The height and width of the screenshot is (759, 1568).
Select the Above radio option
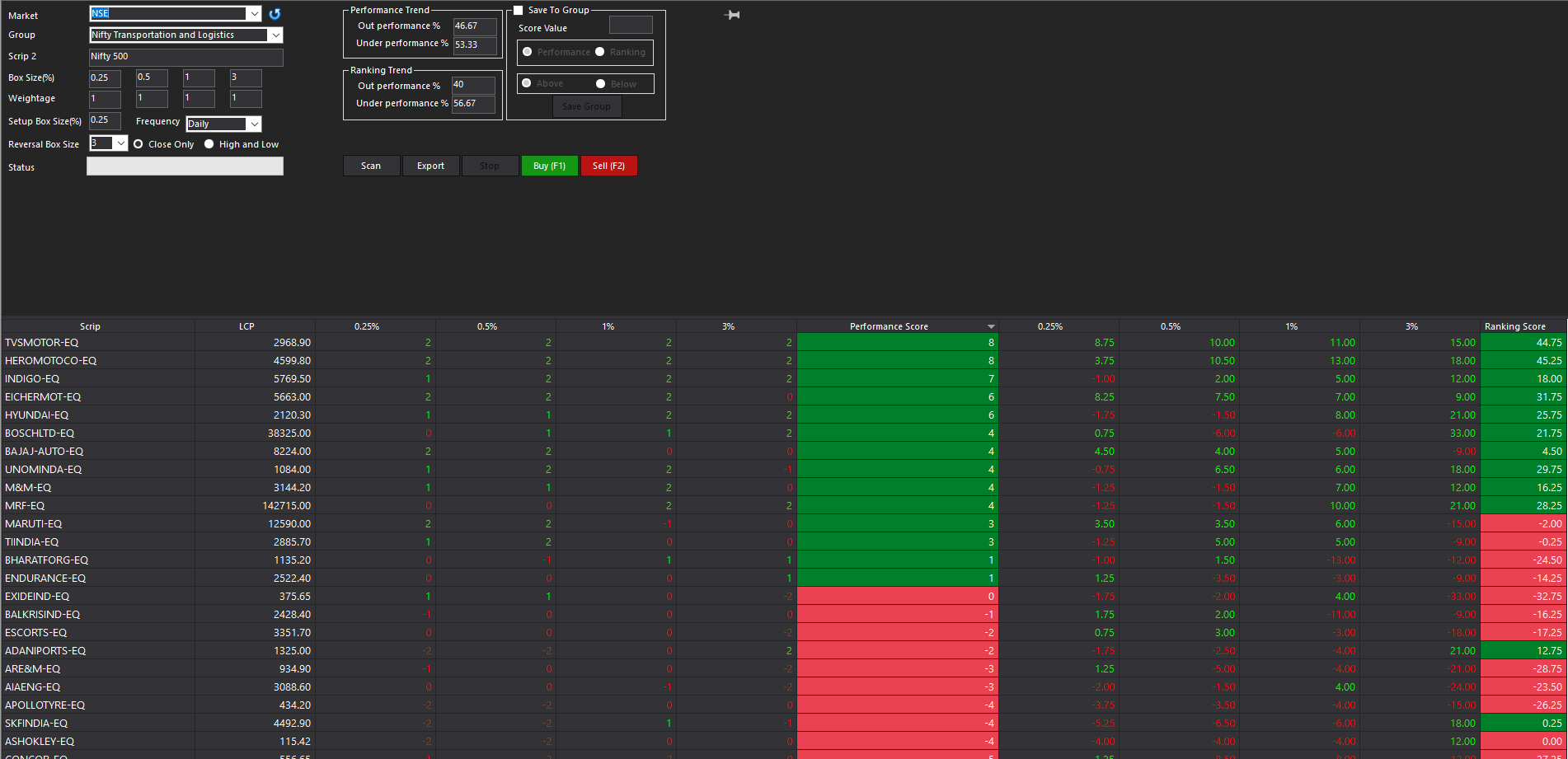(527, 83)
